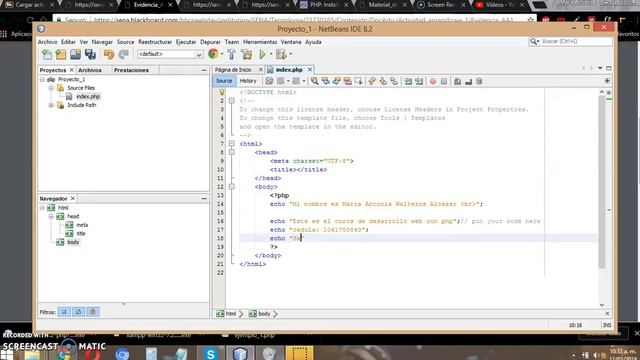Click the New File toolbar icon
The width and height of the screenshot is (640, 360).
click(x=47, y=54)
